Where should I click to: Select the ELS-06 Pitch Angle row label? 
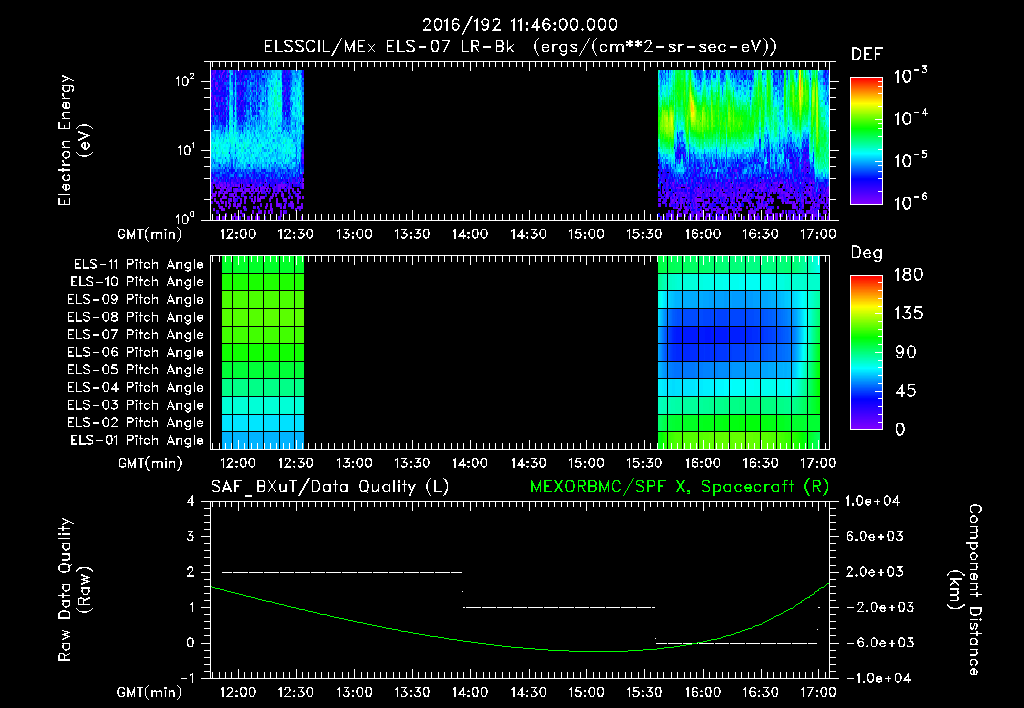[136, 353]
